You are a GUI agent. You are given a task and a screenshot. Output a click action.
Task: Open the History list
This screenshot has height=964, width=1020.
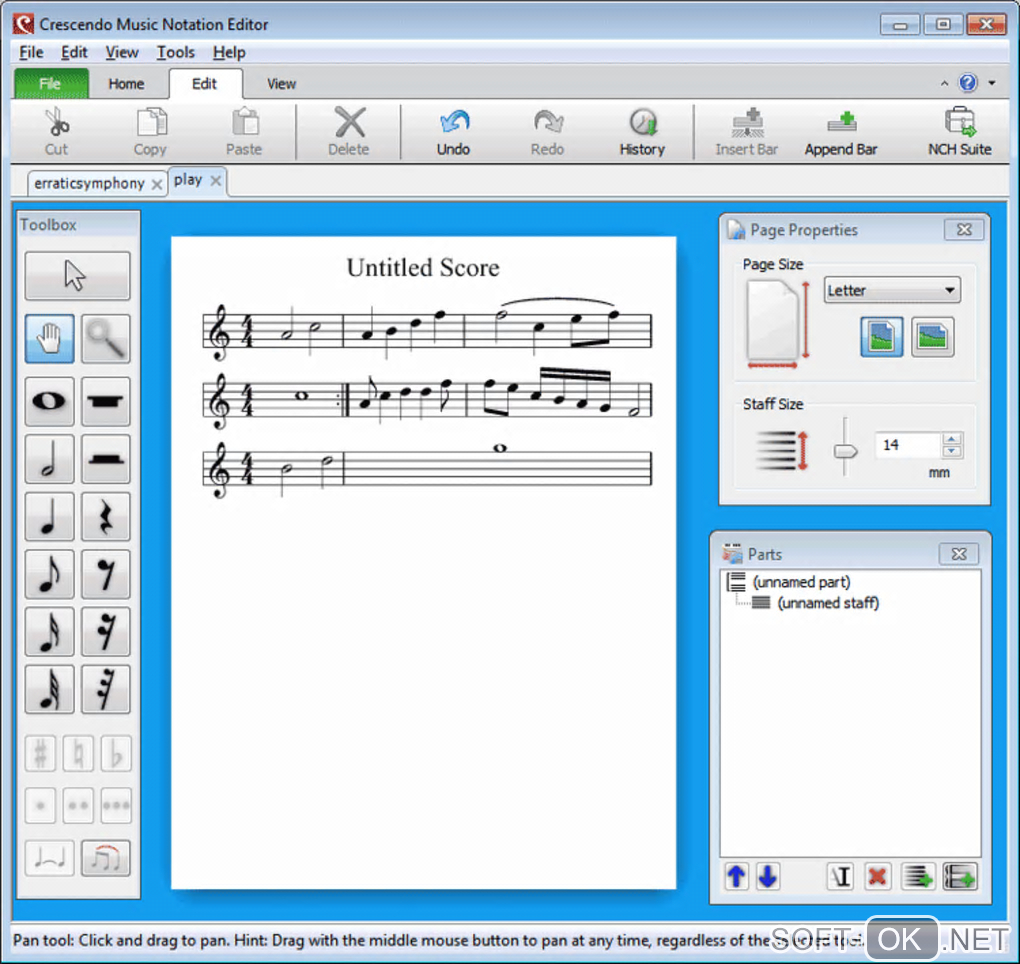642,132
